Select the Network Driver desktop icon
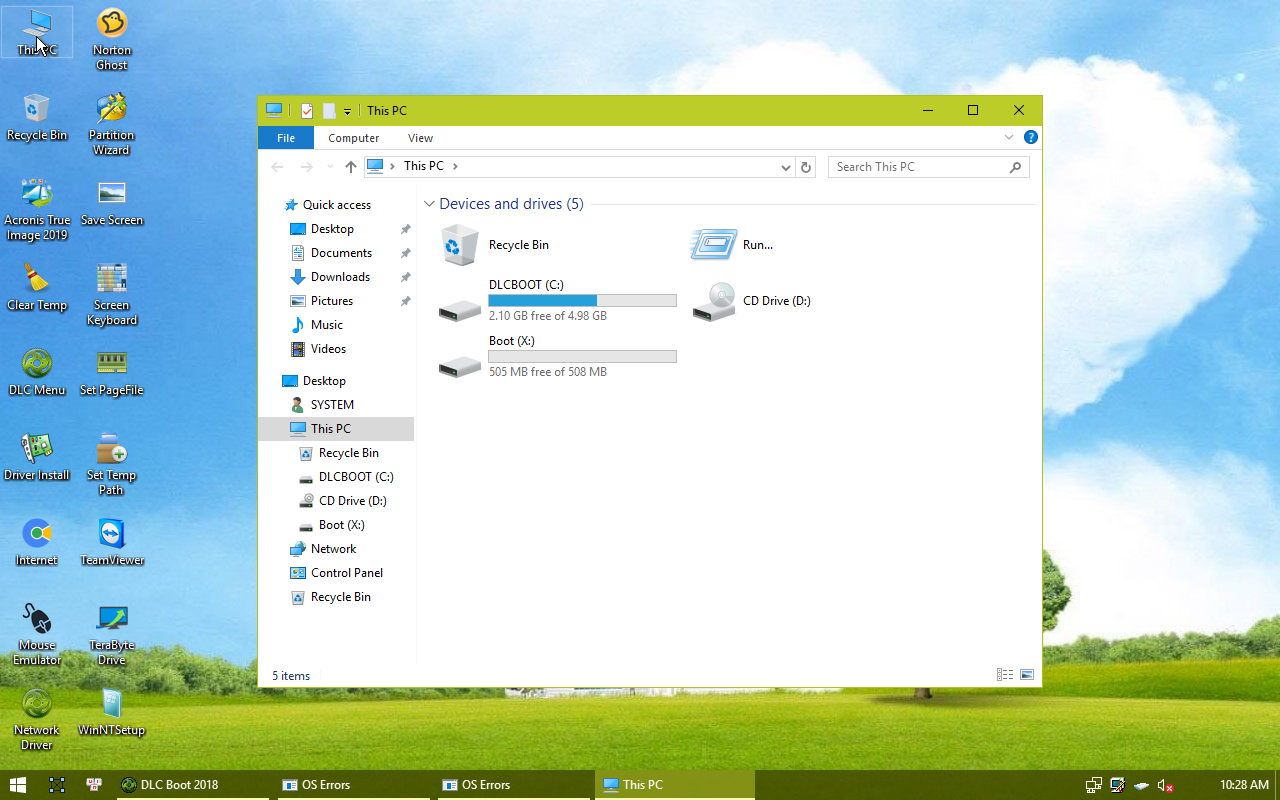This screenshot has height=800, width=1280. click(37, 720)
